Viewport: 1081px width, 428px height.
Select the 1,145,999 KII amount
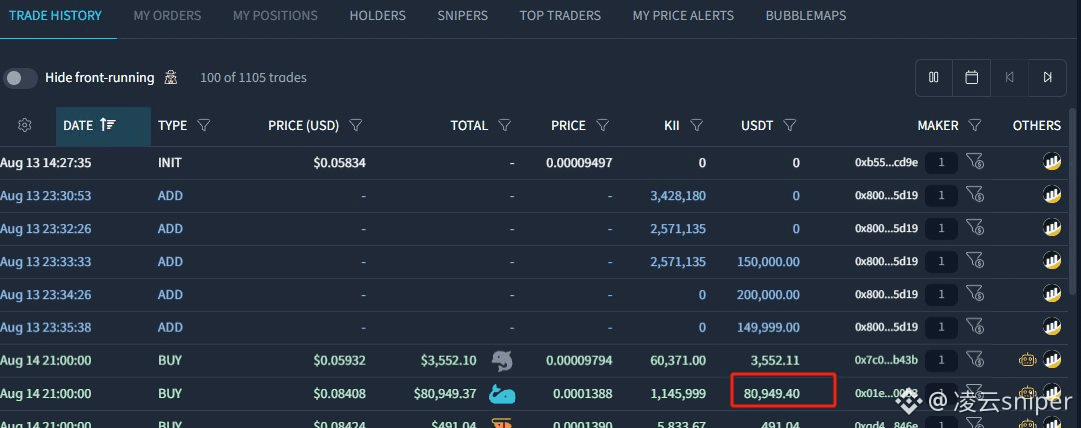pos(678,394)
